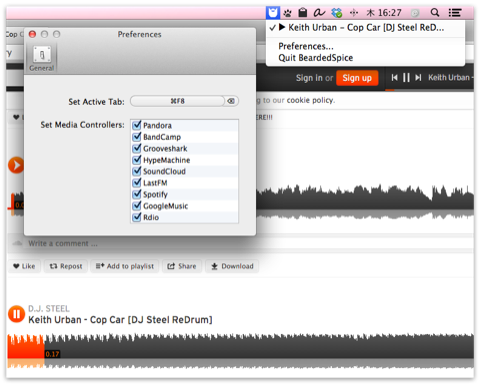The height and width of the screenshot is (384, 480).
Task: Disable the Spotify media controller
Action: tap(137, 194)
